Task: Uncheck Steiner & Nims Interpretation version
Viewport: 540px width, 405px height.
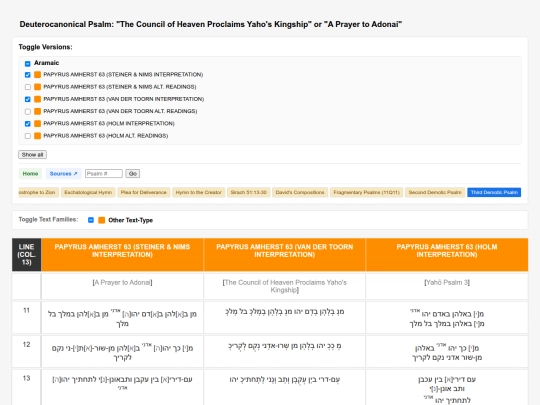Action: [x=28, y=75]
